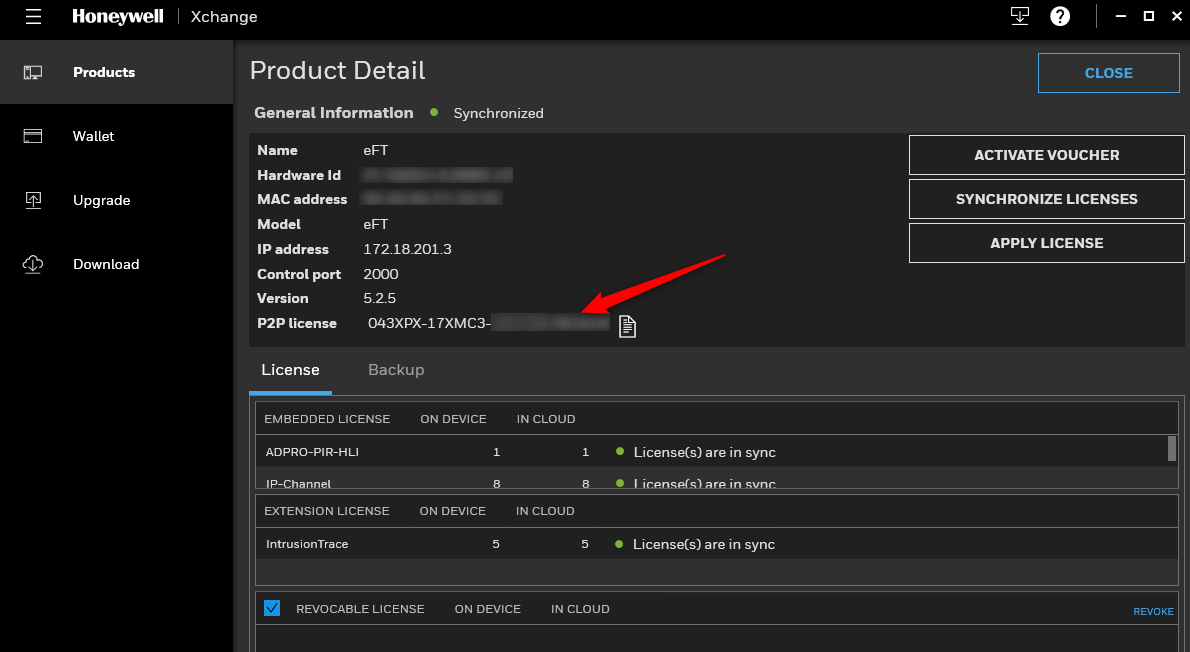
Task: Switch to the Backup tab
Action: (x=396, y=370)
